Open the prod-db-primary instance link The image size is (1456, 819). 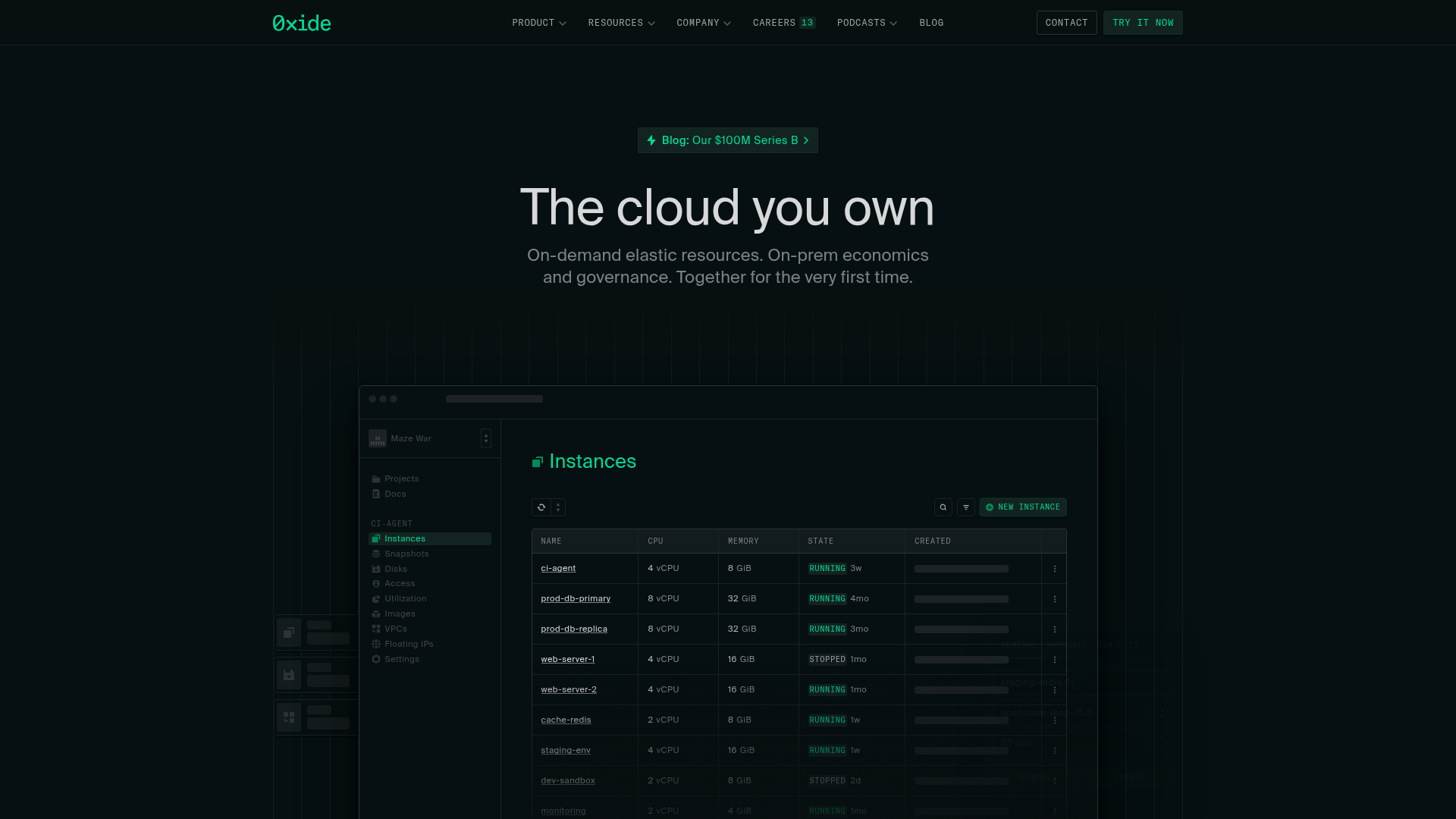576,599
